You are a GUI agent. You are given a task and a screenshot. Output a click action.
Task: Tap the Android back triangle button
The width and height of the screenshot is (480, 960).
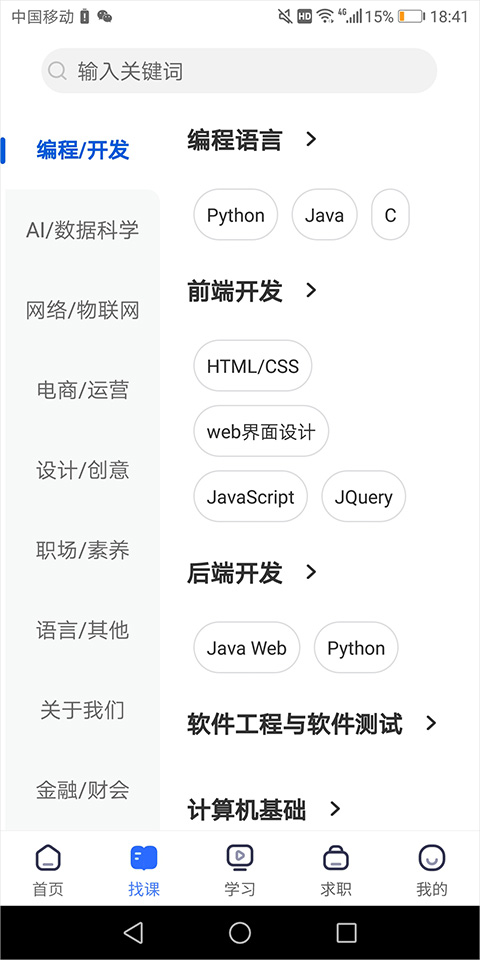point(133,932)
